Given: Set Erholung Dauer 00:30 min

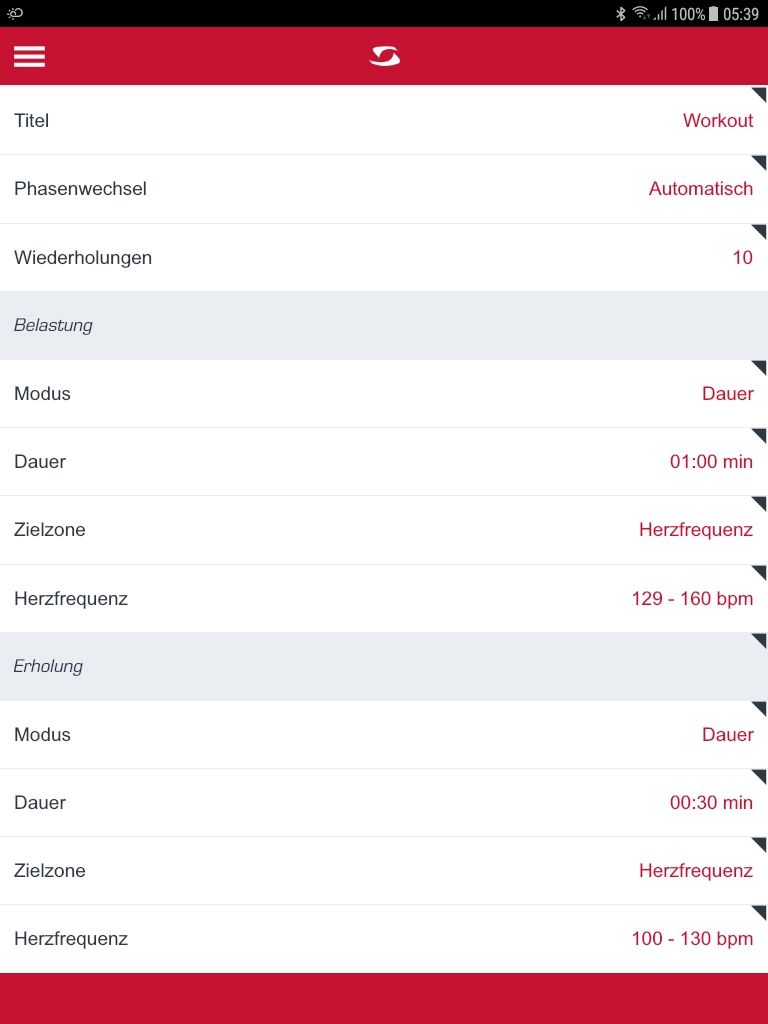Looking at the screenshot, I should pyautogui.click(x=710, y=803).
